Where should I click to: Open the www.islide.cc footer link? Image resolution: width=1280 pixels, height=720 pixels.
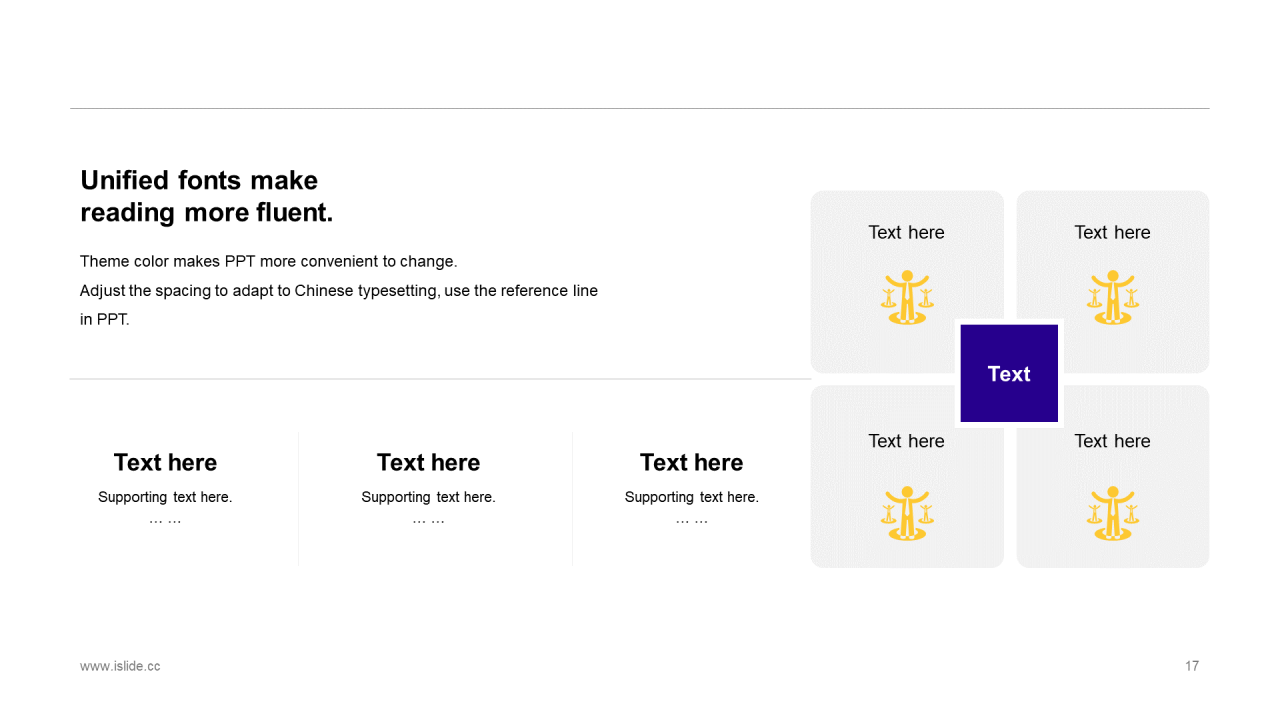point(120,666)
